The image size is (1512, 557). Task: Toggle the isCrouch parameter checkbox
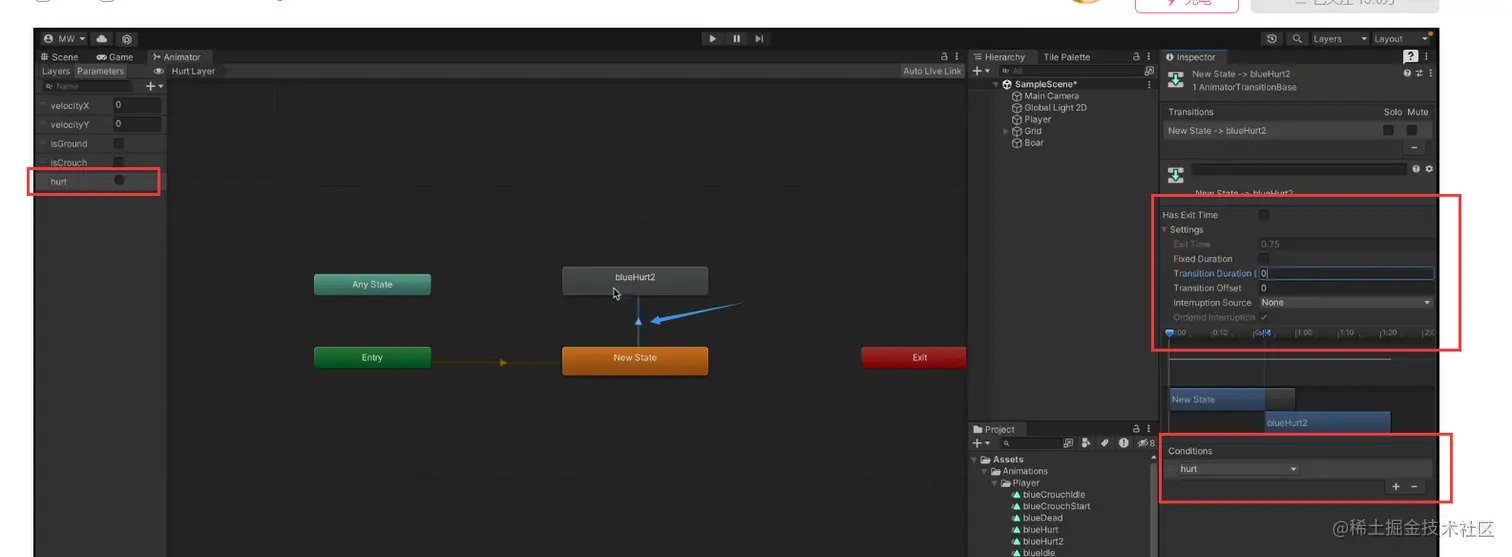click(118, 162)
